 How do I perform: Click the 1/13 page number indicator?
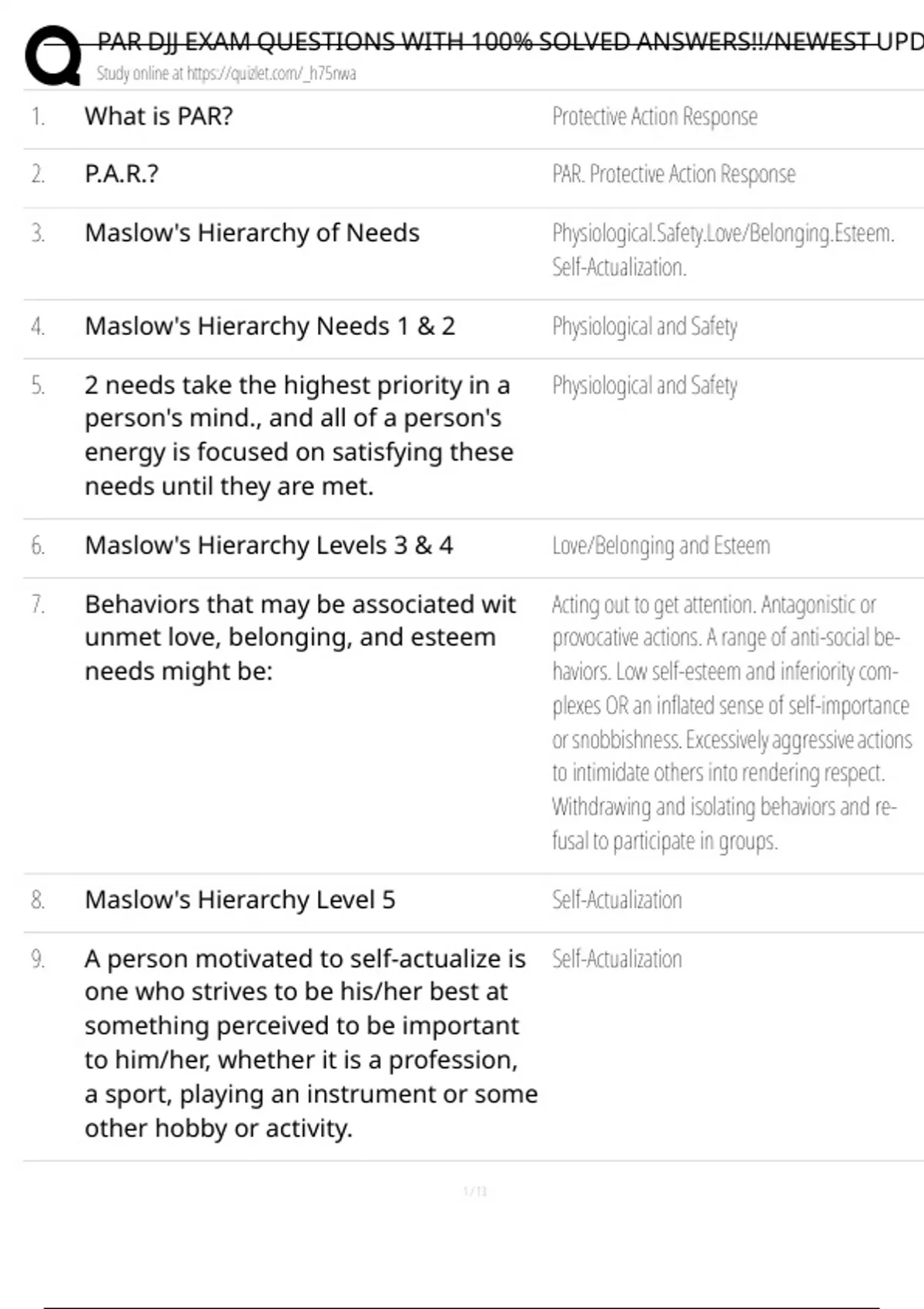[x=474, y=1192]
